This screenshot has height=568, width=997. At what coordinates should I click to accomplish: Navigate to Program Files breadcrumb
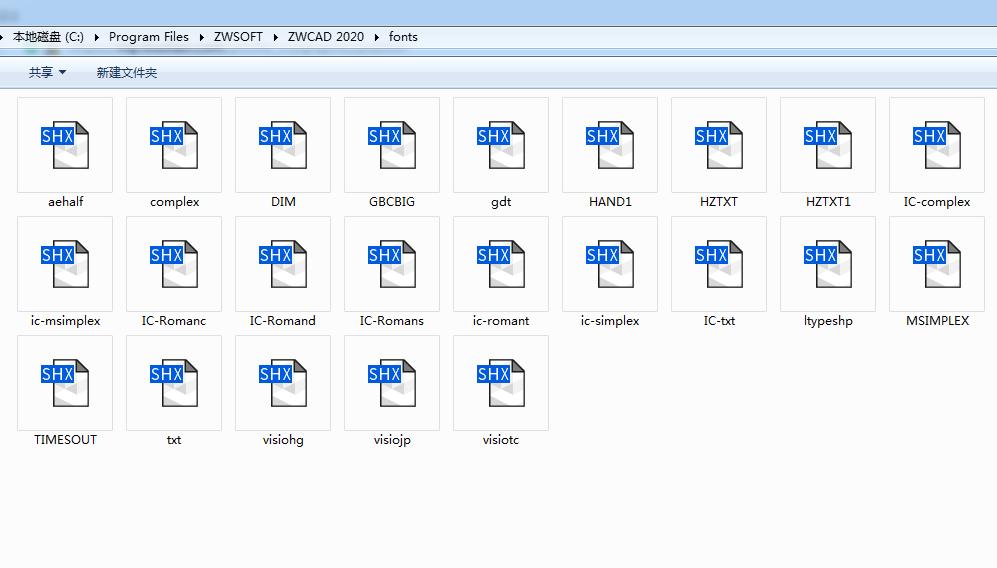[149, 37]
